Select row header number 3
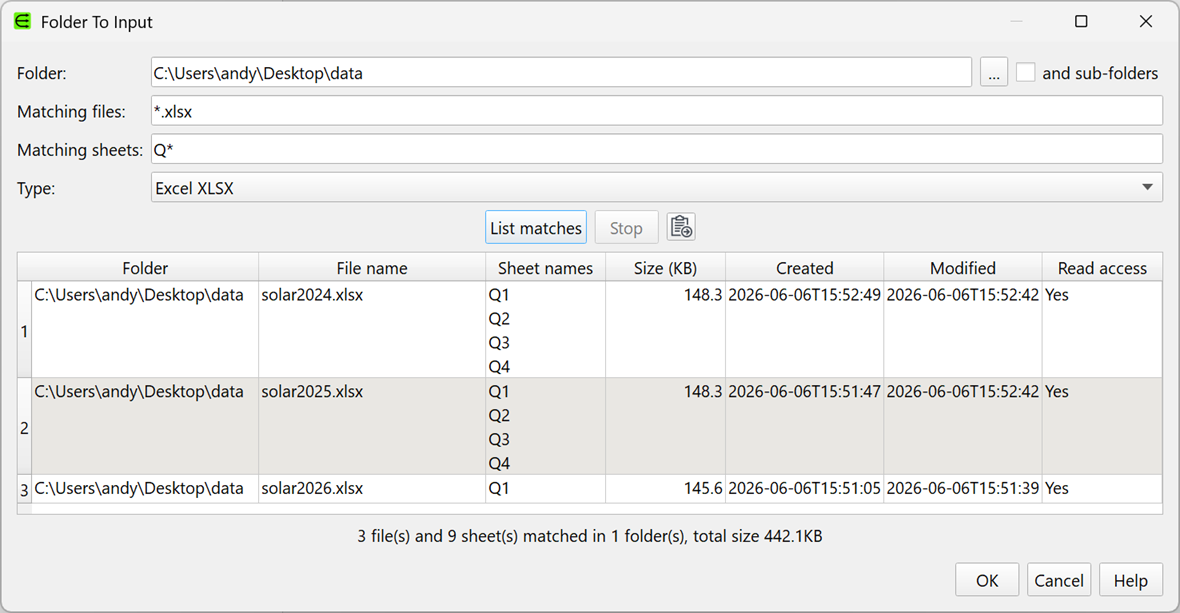This screenshot has height=613, width=1180. 24,489
